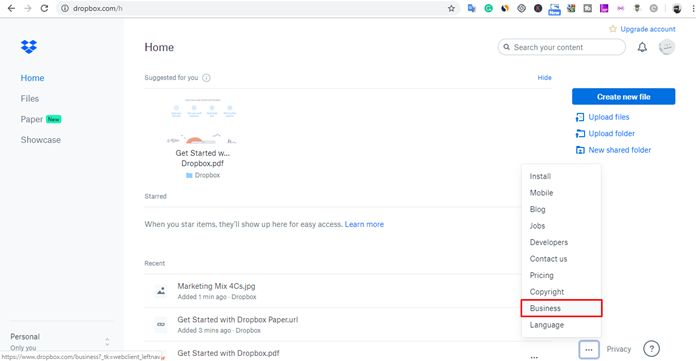Open row options dots for Get Started with Dropbox.pdf

coord(534,357)
